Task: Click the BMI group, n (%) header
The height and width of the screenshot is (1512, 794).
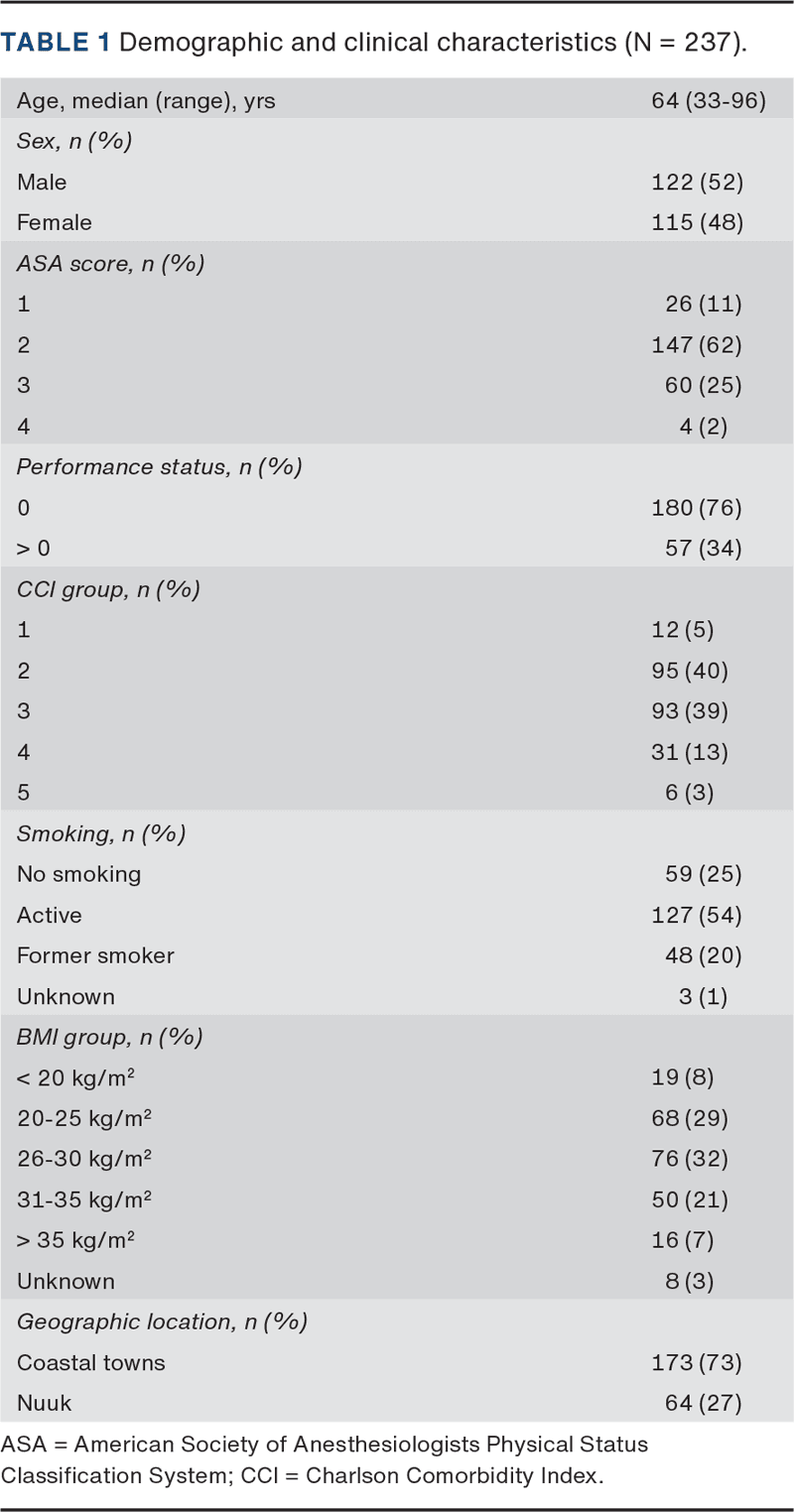Action: (x=109, y=1037)
